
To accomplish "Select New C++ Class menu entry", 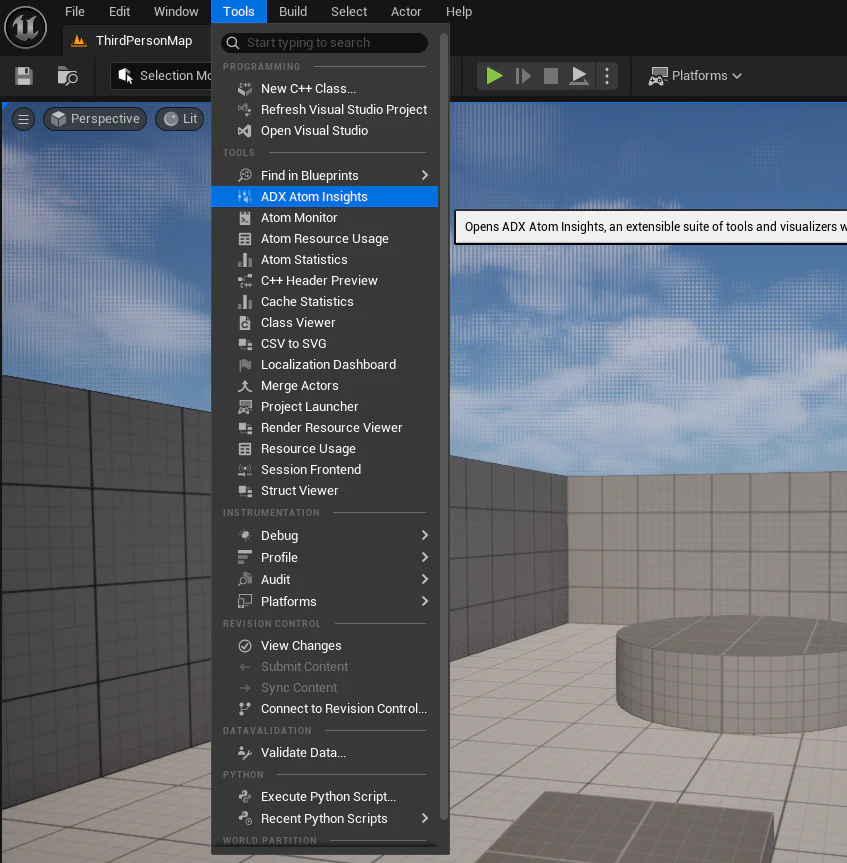I will [x=325, y=89].
